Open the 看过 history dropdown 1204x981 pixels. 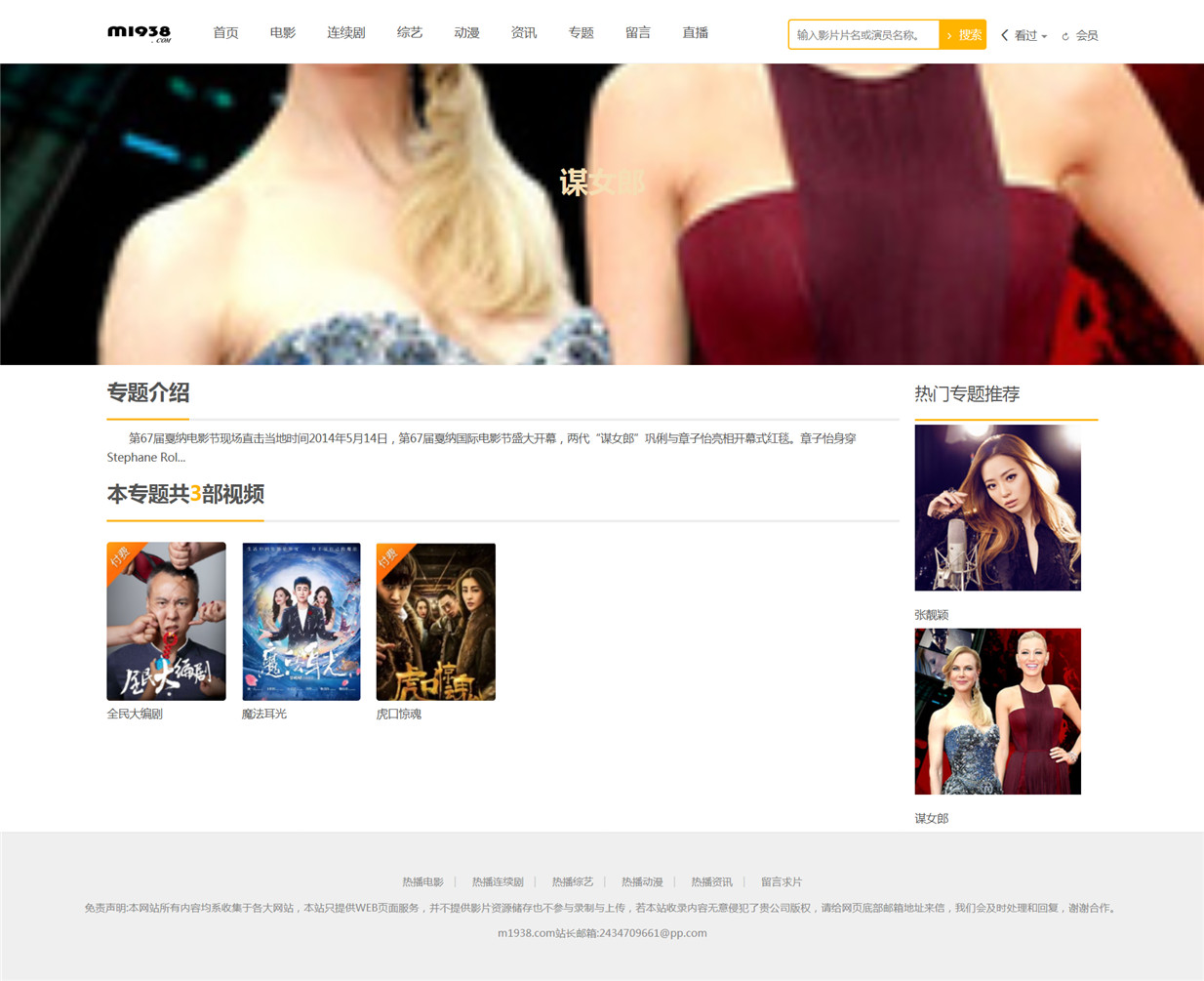[x=1024, y=35]
